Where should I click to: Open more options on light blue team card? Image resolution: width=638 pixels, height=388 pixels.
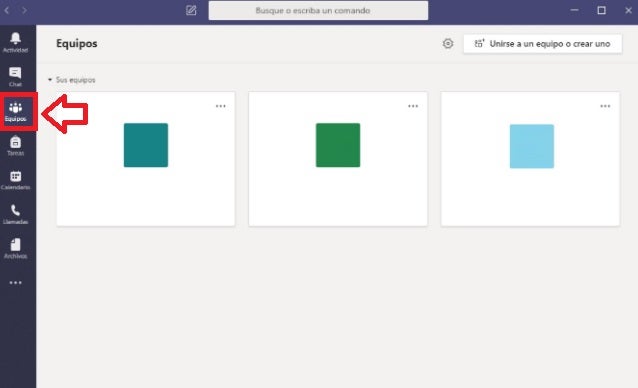[605, 106]
